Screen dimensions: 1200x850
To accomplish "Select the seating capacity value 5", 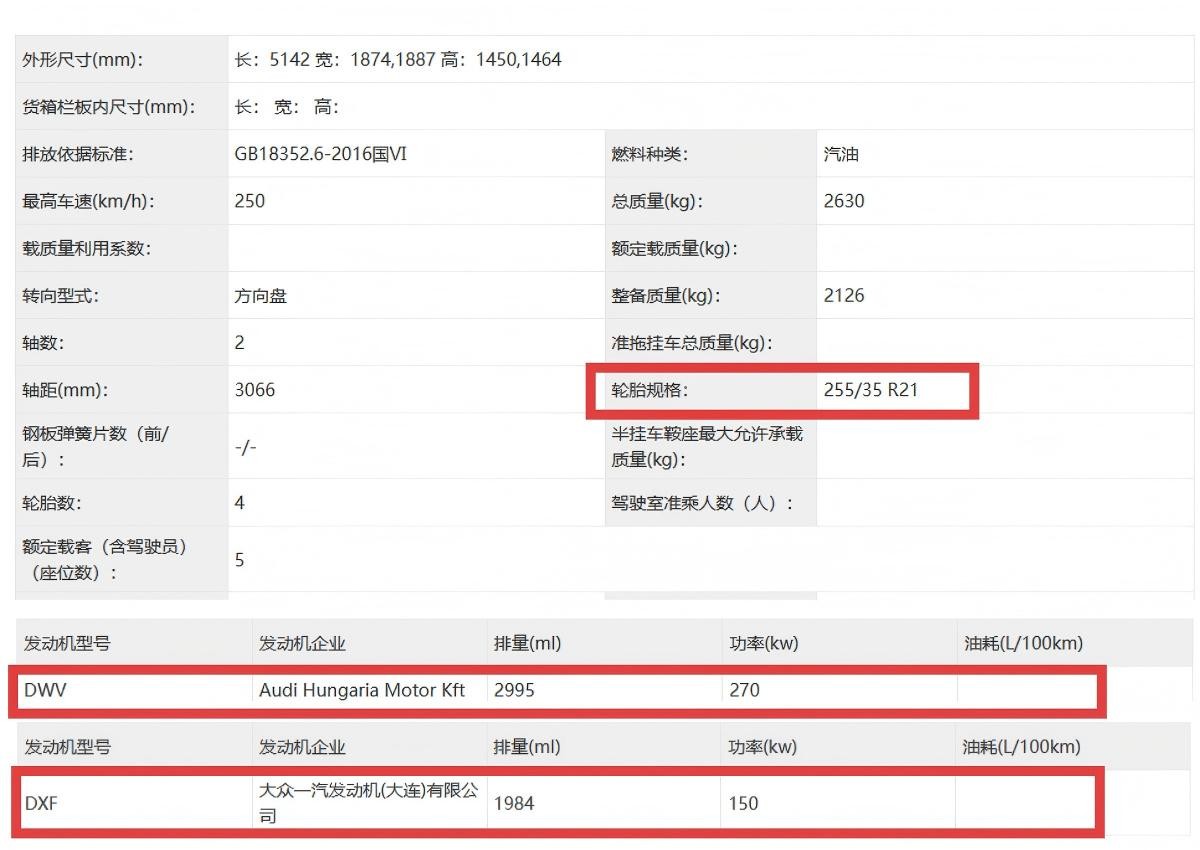I will [x=239, y=560].
